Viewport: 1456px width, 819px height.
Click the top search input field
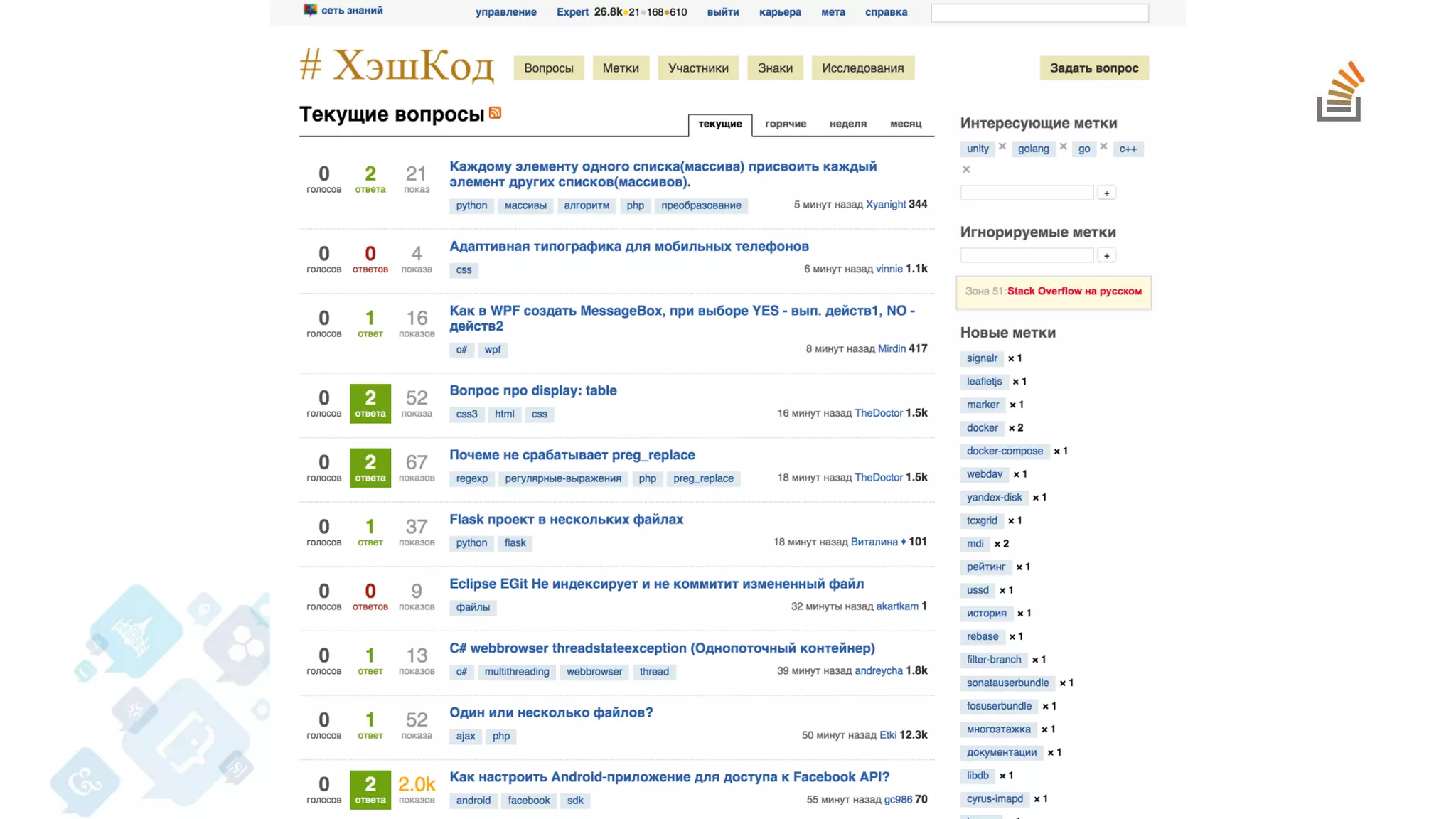pyautogui.click(x=1039, y=13)
